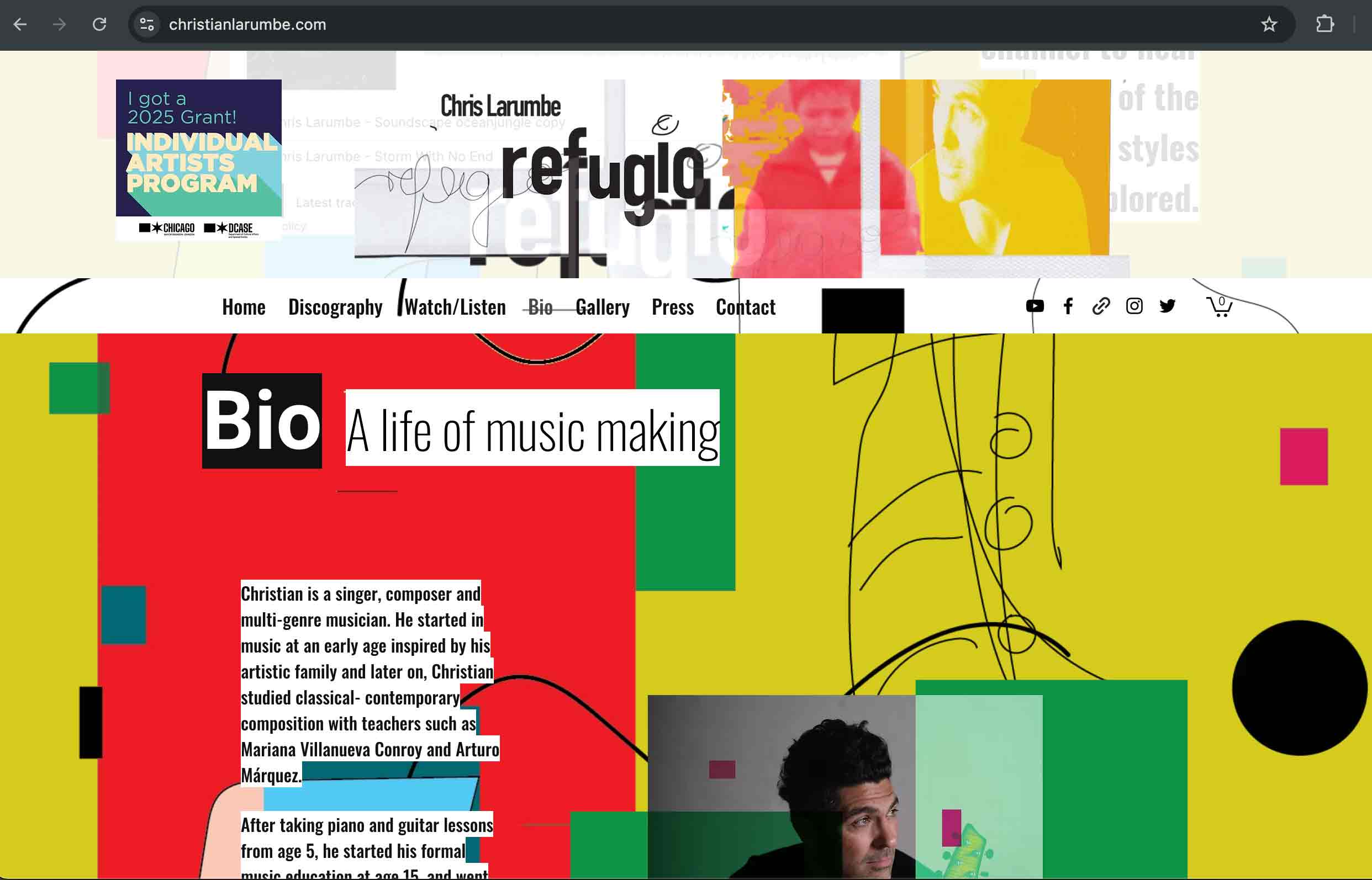This screenshot has height=880, width=1372.
Task: View site information icon in address bar
Action: tap(147, 25)
